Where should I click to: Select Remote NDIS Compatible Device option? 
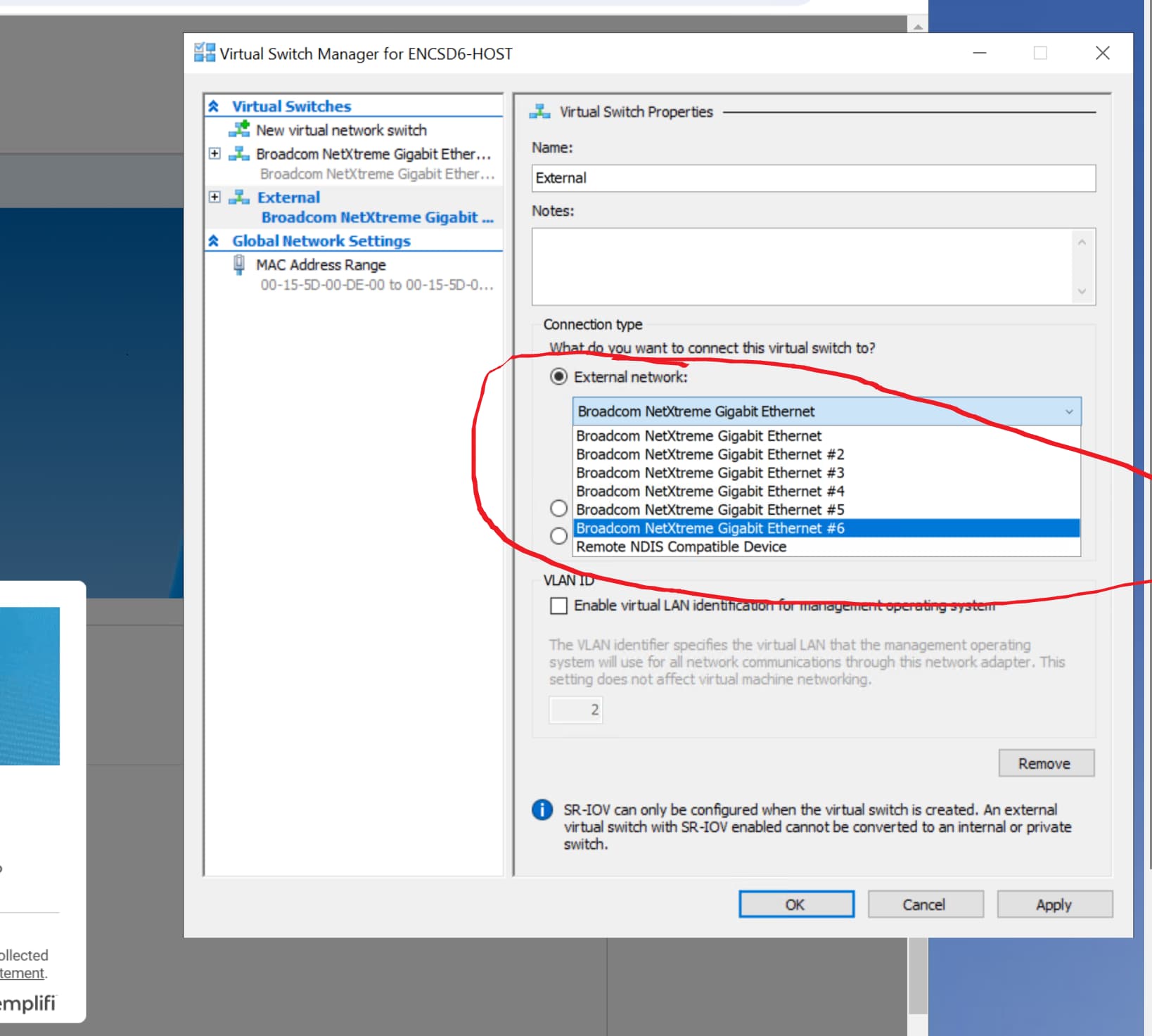pyautogui.click(x=680, y=546)
